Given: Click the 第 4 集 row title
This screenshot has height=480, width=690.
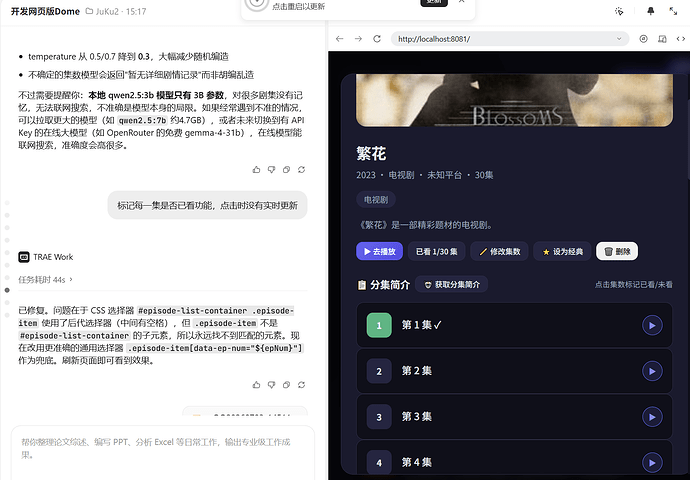Looking at the screenshot, I should pos(416,462).
